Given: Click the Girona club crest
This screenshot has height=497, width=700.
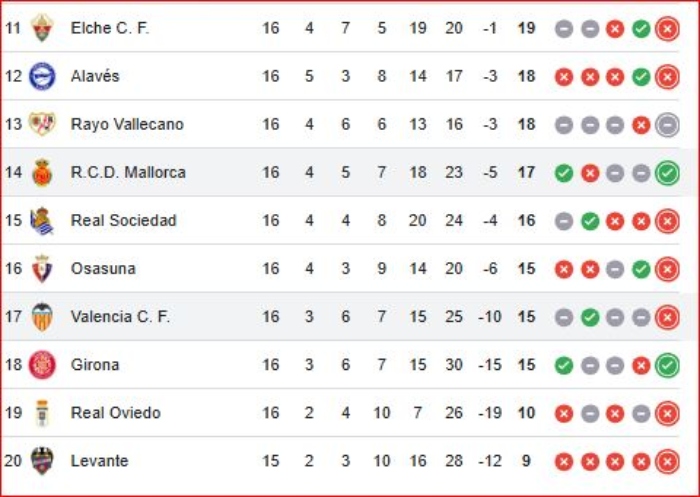Looking at the screenshot, I should pos(42,364).
